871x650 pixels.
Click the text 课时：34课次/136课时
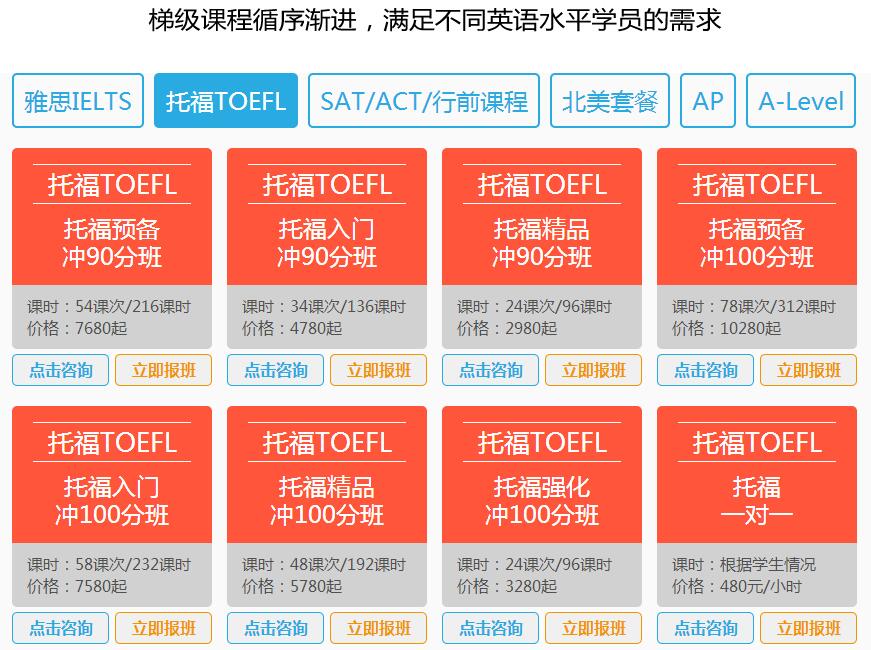pyautogui.click(x=324, y=306)
